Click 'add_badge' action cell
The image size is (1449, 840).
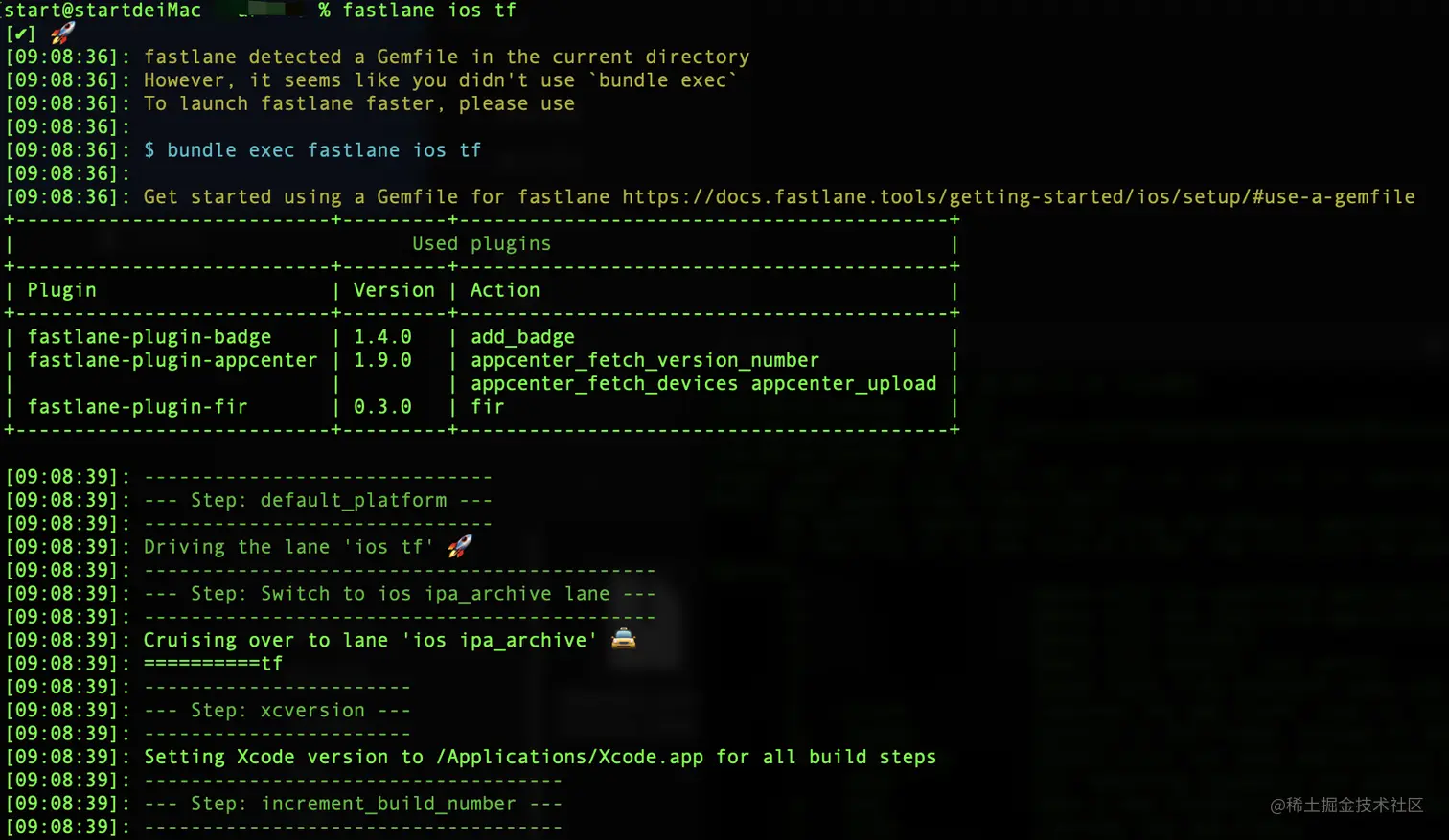522,337
